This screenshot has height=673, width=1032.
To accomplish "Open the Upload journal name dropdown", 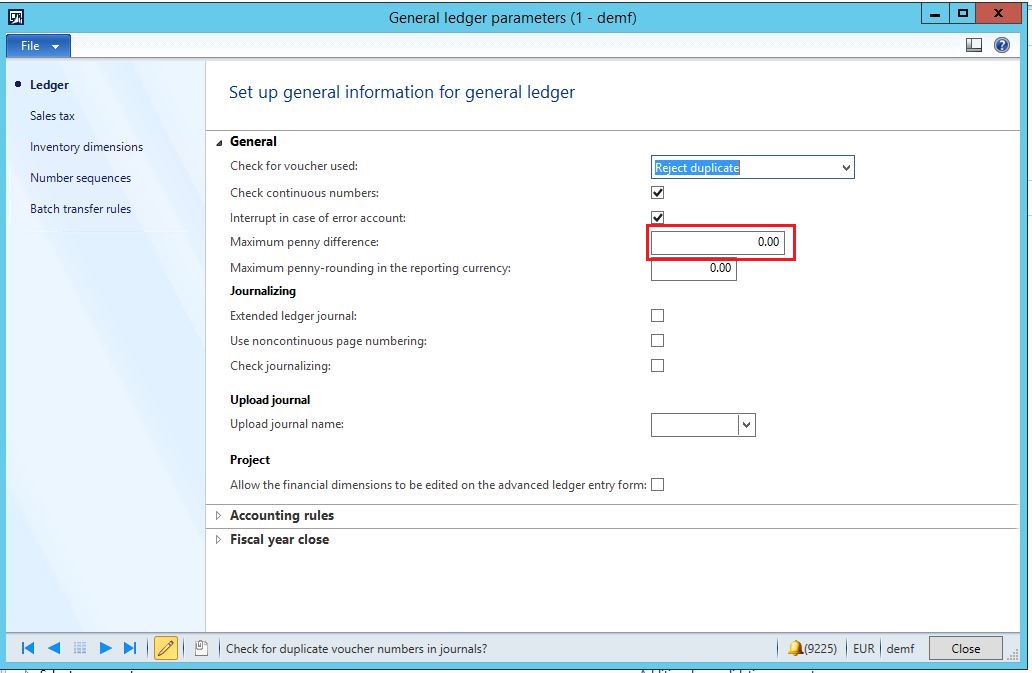I will click(x=746, y=425).
